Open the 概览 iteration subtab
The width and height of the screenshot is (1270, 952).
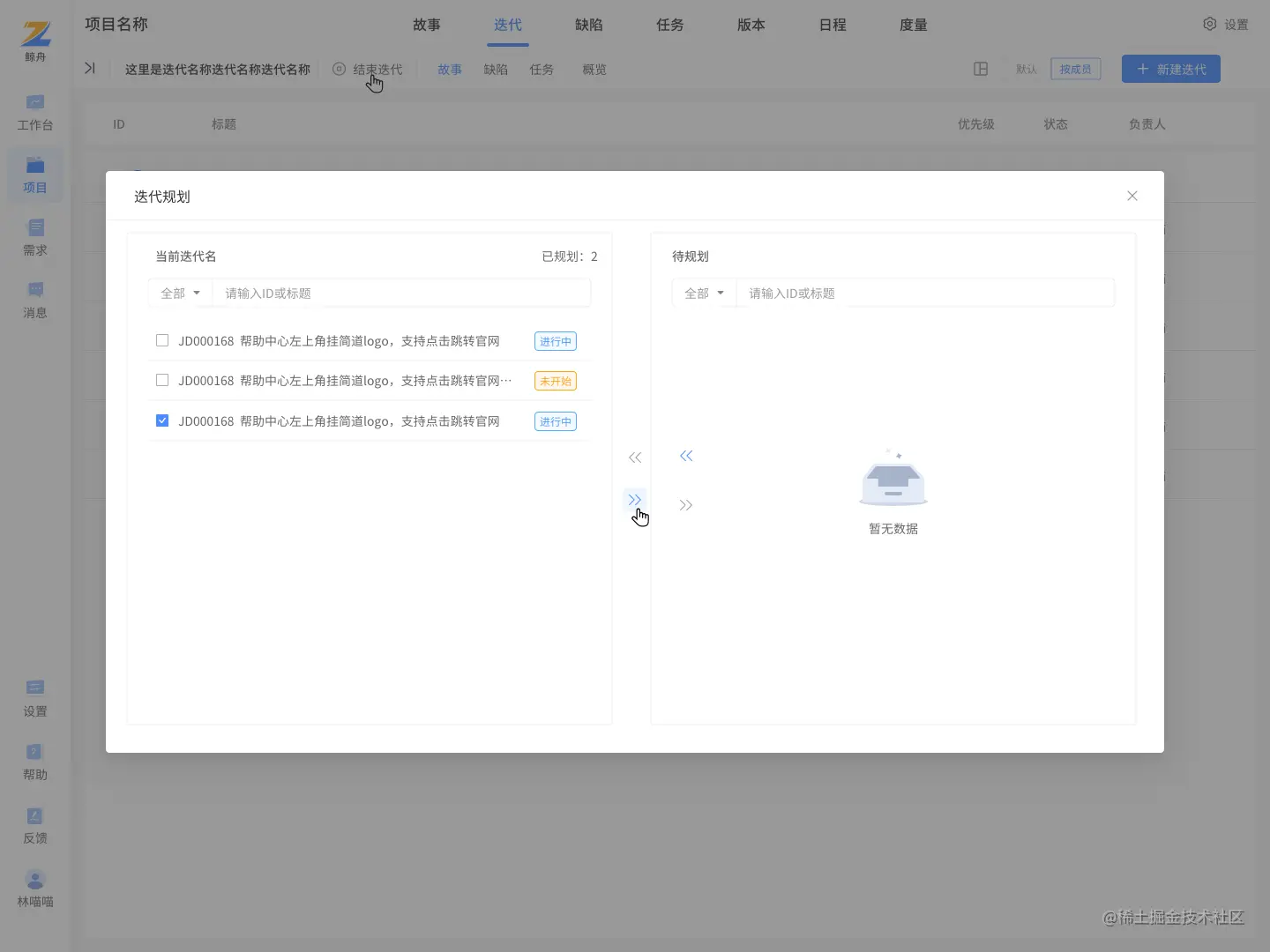tap(594, 70)
